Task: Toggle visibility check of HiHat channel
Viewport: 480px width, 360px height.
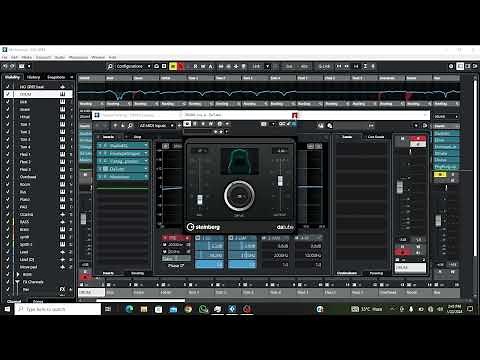Action: [8, 117]
